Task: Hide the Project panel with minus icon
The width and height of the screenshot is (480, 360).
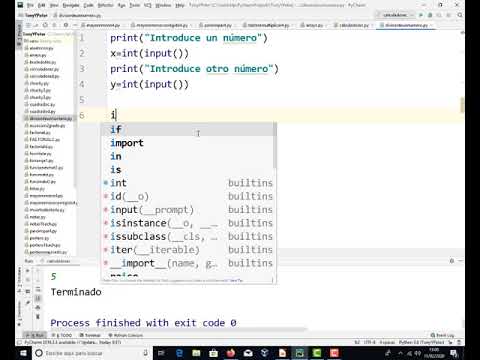Action: 75,25
